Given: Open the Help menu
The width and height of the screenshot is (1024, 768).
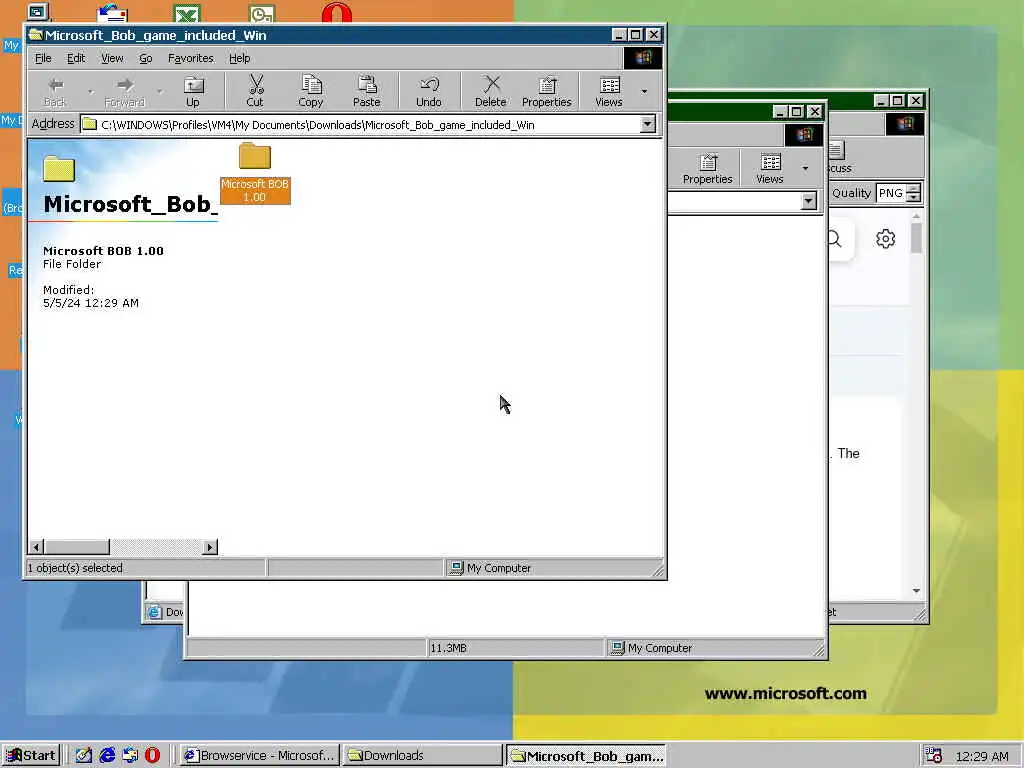Looking at the screenshot, I should click(x=240, y=58).
